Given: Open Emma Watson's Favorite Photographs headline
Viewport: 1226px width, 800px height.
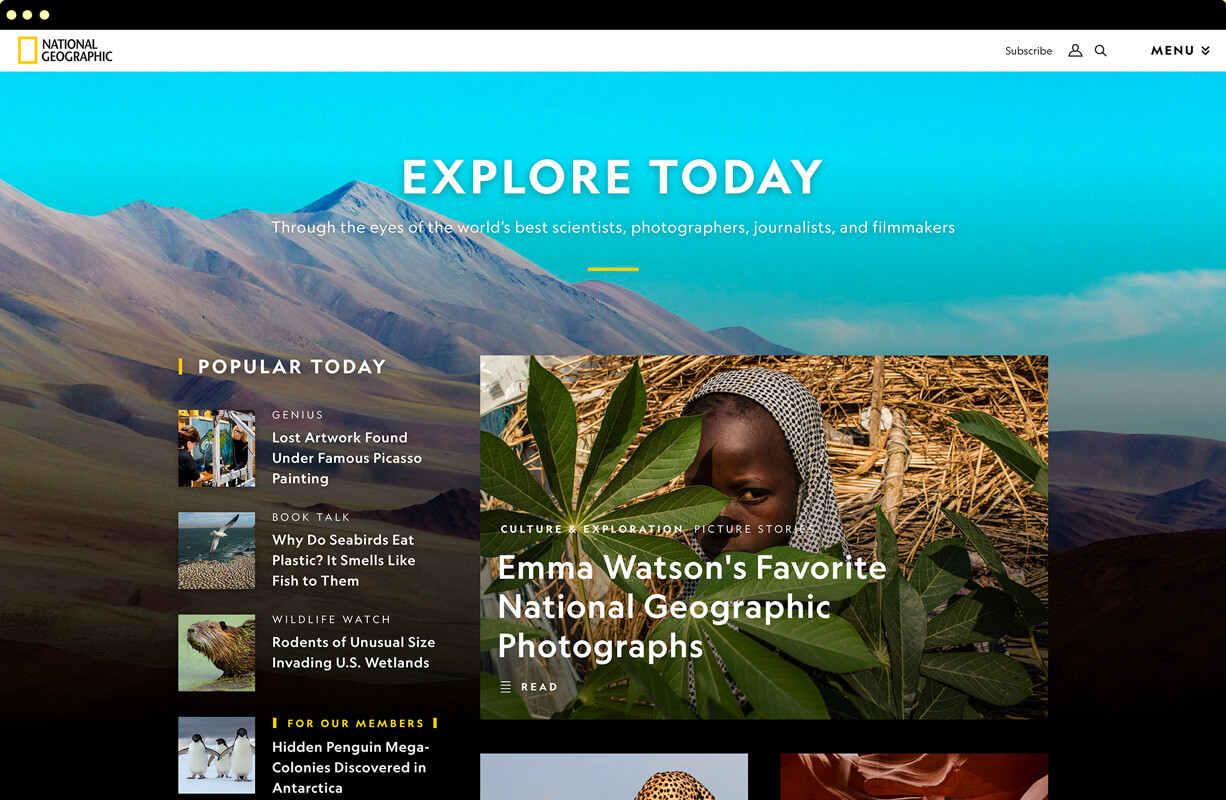Looking at the screenshot, I should pos(692,607).
